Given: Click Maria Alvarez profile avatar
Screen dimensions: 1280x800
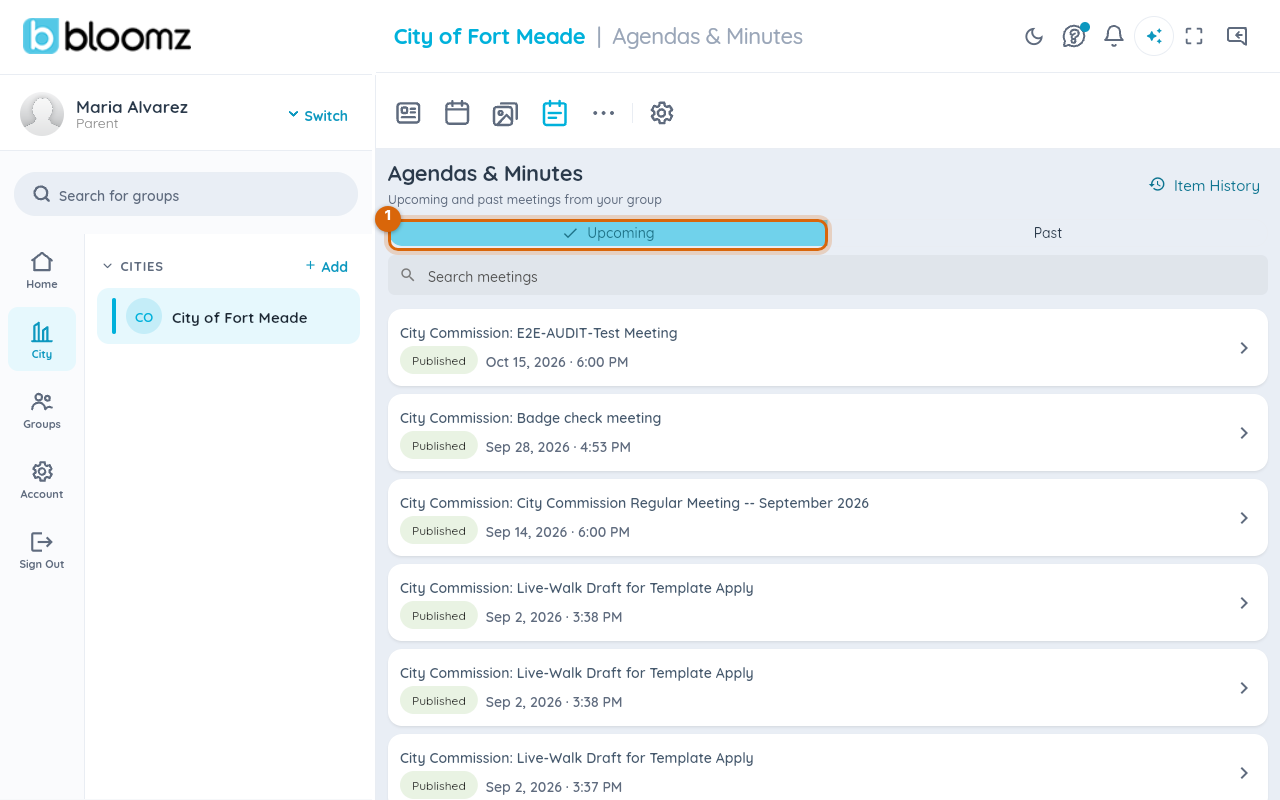Looking at the screenshot, I should 42,114.
